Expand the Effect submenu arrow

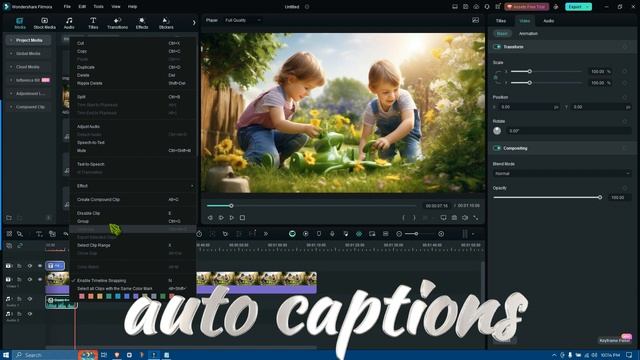(192, 186)
